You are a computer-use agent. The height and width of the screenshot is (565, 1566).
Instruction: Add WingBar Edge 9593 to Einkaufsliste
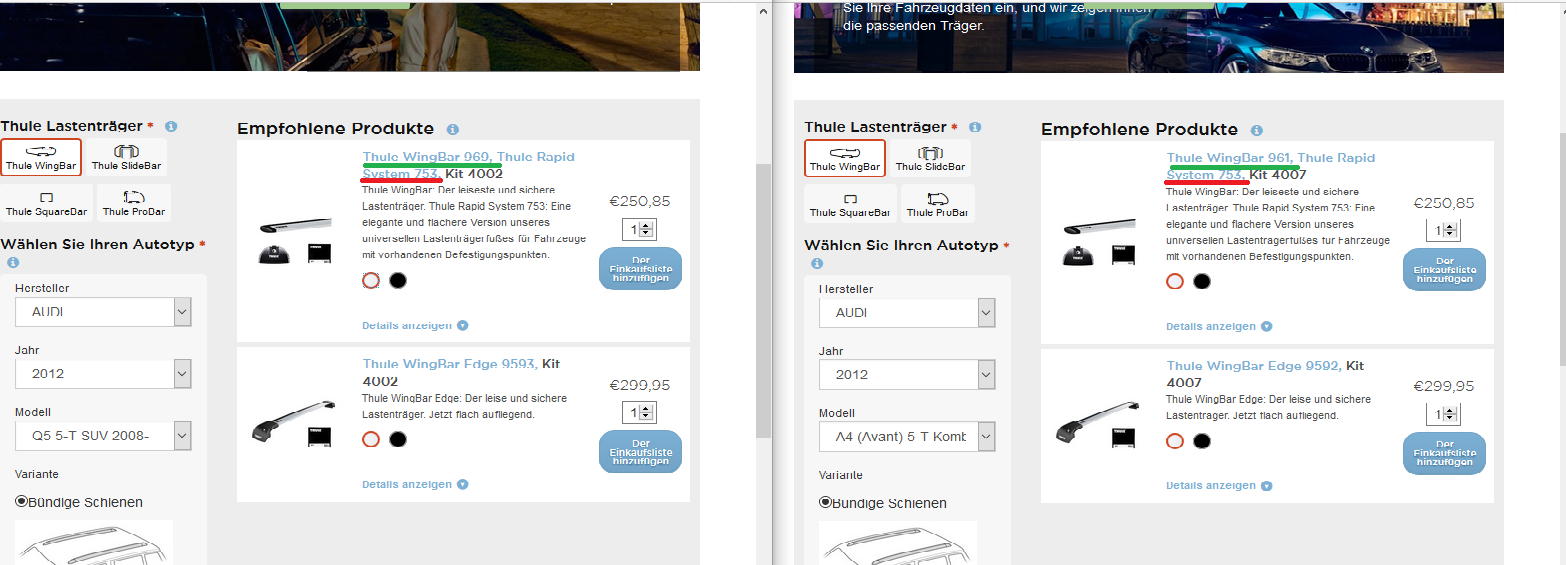(640, 452)
